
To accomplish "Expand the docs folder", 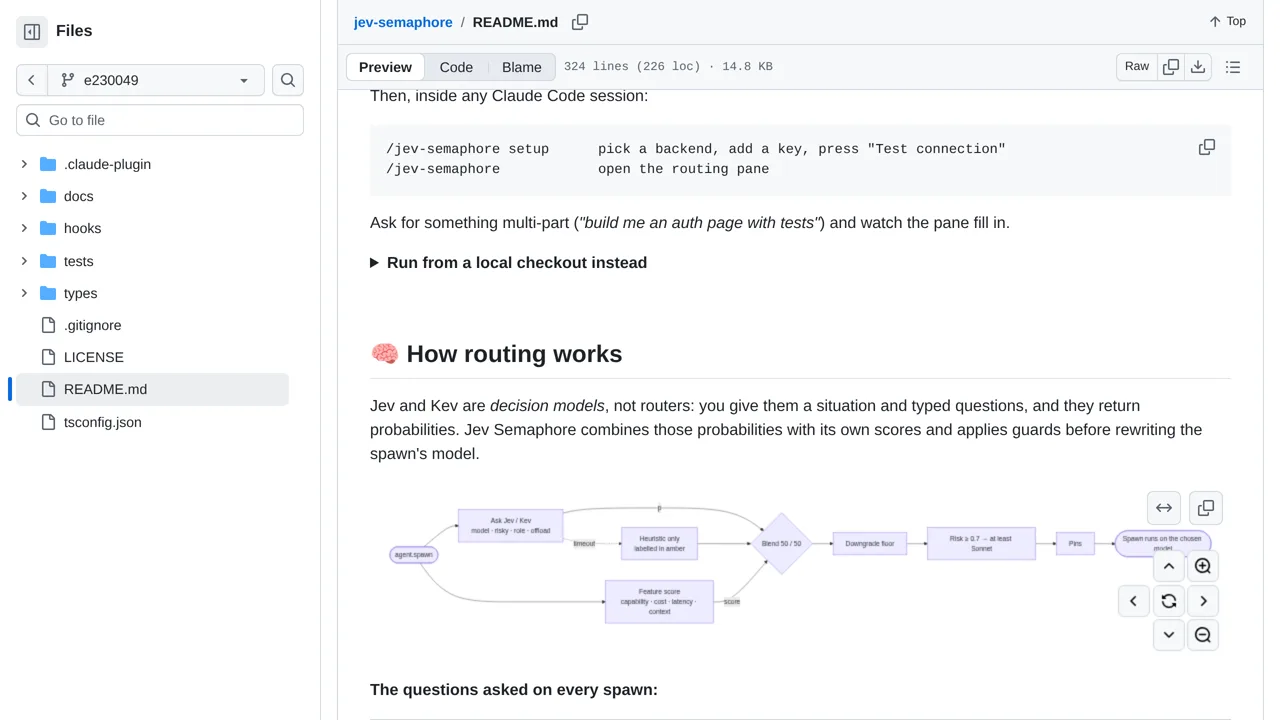I will [x=24, y=196].
